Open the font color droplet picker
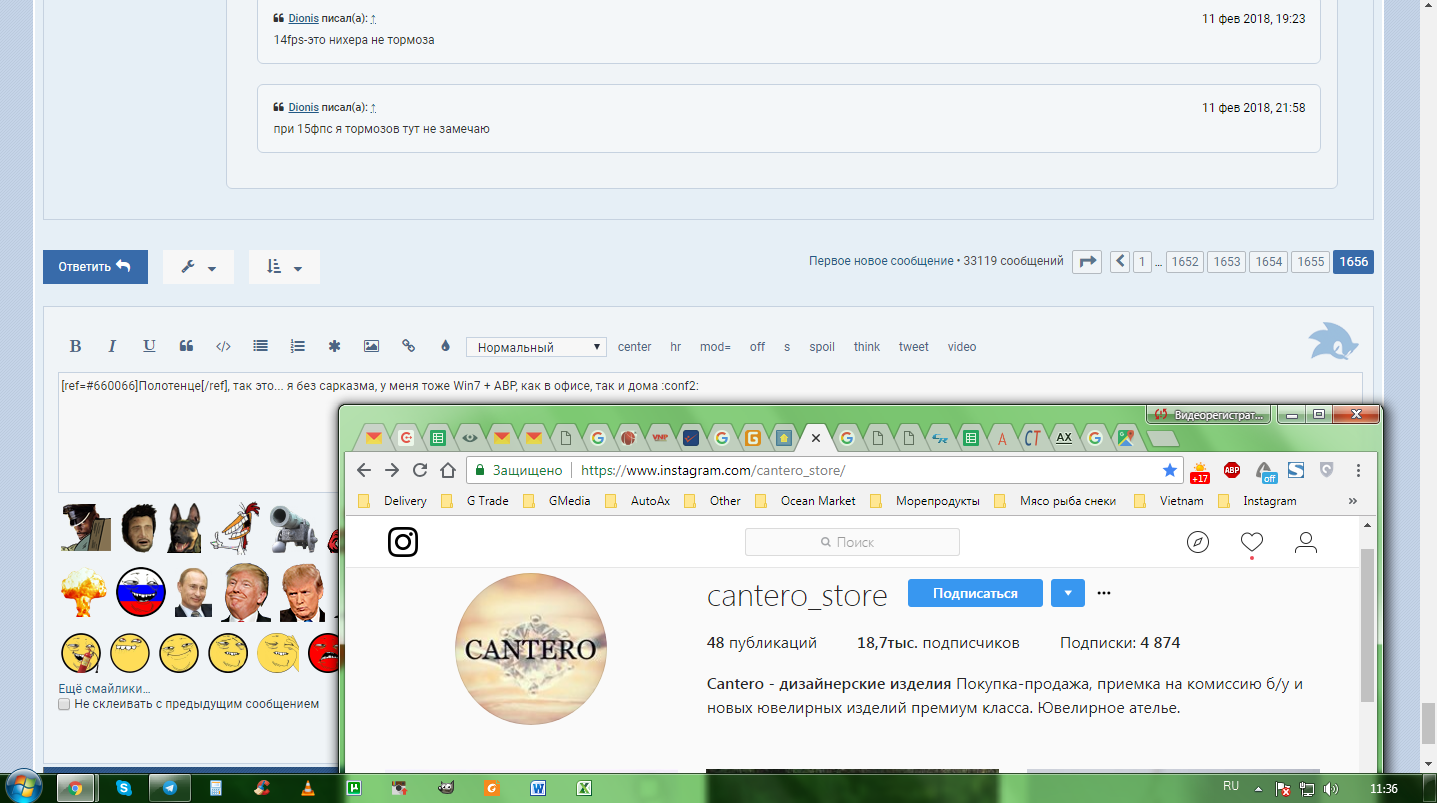 (445, 346)
